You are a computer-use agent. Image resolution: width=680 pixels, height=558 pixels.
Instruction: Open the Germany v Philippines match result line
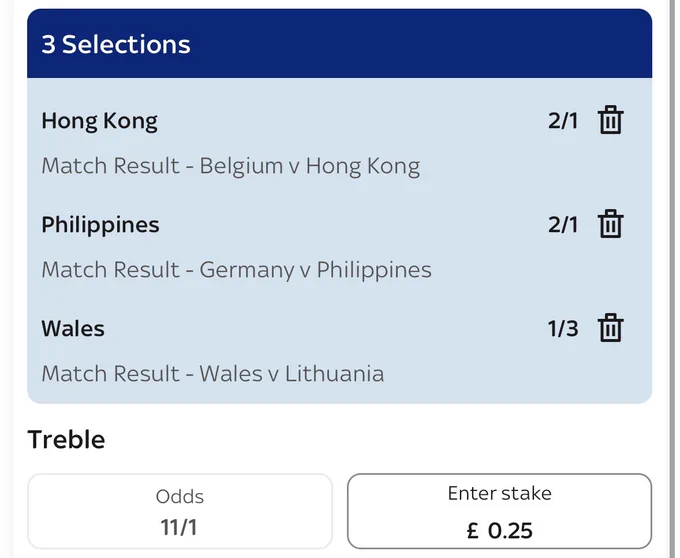click(236, 270)
